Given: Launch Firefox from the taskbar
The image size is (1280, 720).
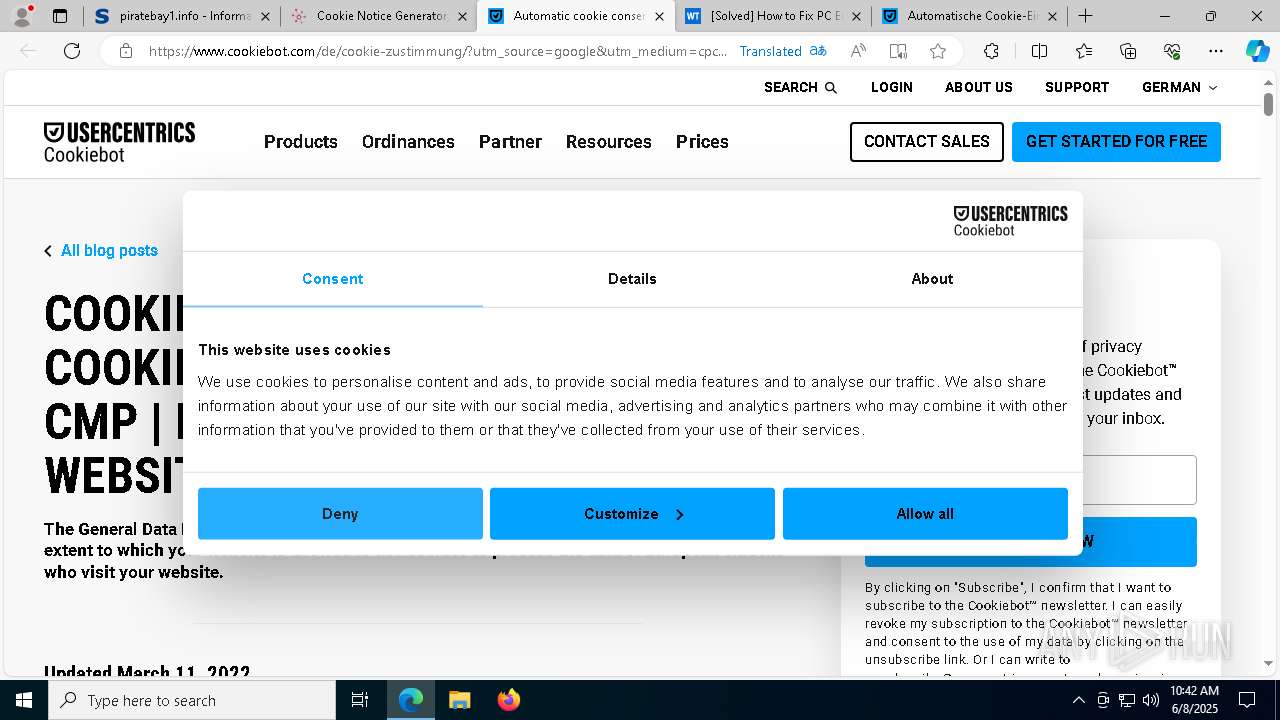Looking at the screenshot, I should (x=509, y=700).
